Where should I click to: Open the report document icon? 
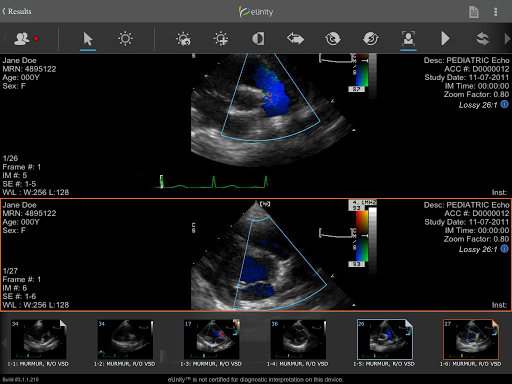tap(474, 12)
